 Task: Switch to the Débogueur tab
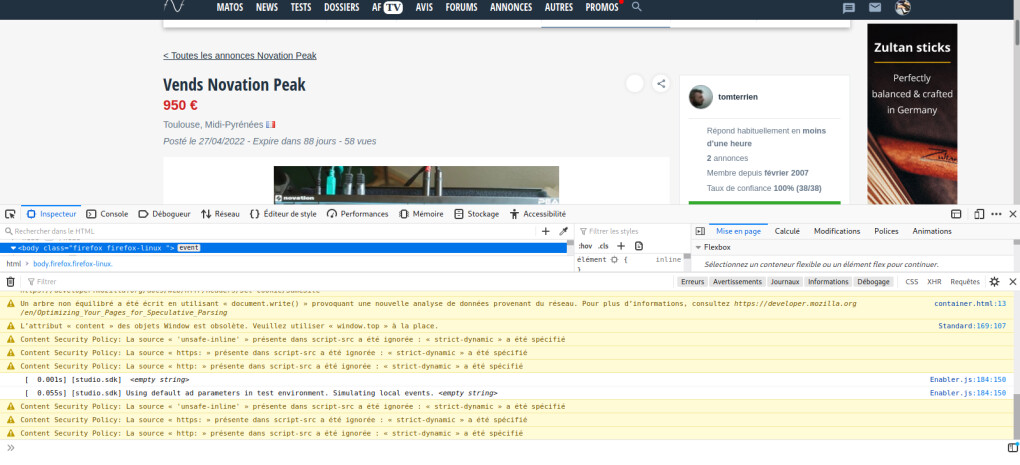point(165,214)
